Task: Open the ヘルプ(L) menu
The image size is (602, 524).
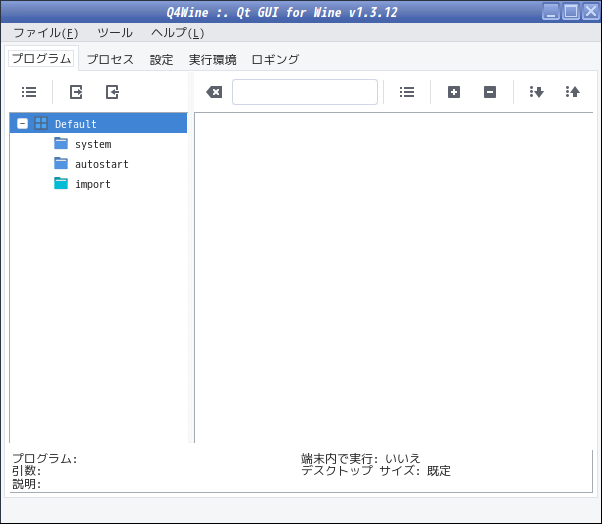Action: click(177, 33)
